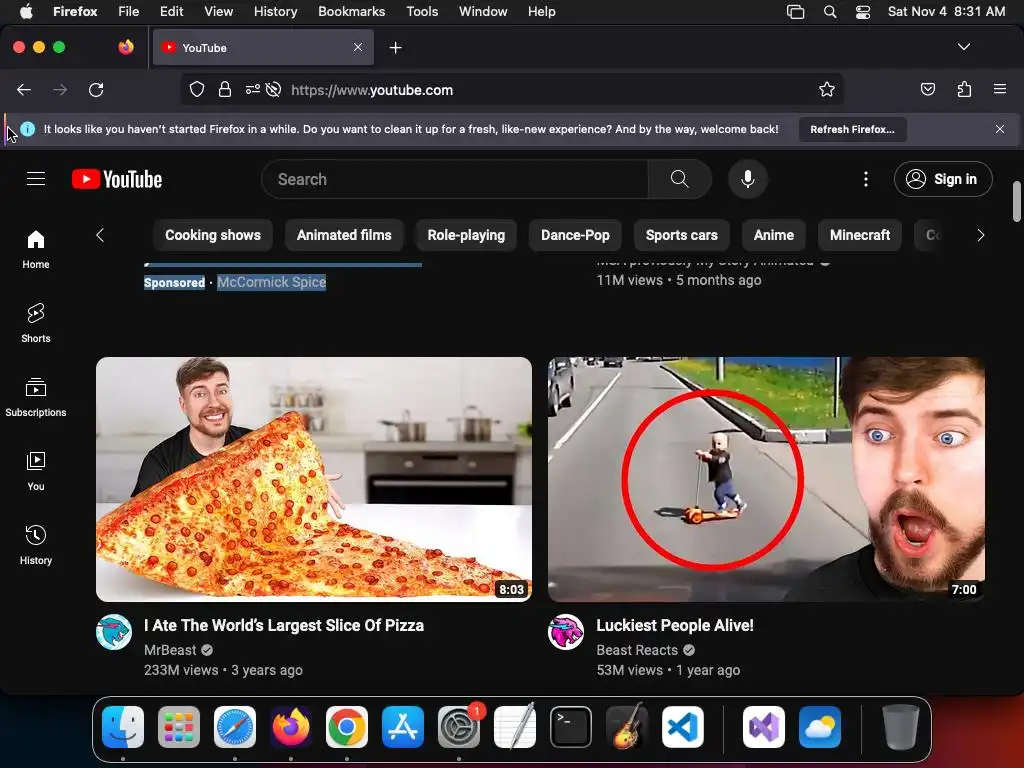Click the blocked autoplay icon in address bar
Image resolution: width=1024 pixels, height=768 pixels.
point(274,89)
